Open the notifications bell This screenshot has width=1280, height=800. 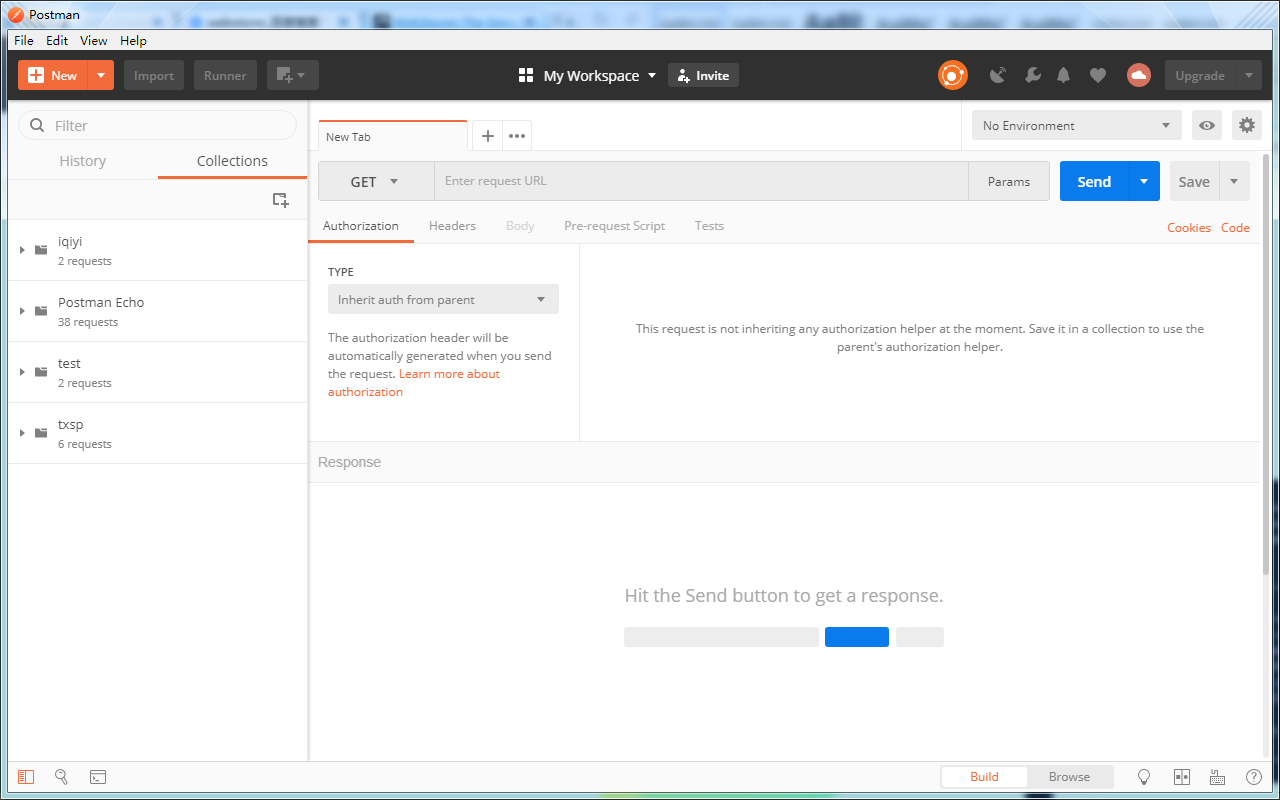coord(1064,75)
